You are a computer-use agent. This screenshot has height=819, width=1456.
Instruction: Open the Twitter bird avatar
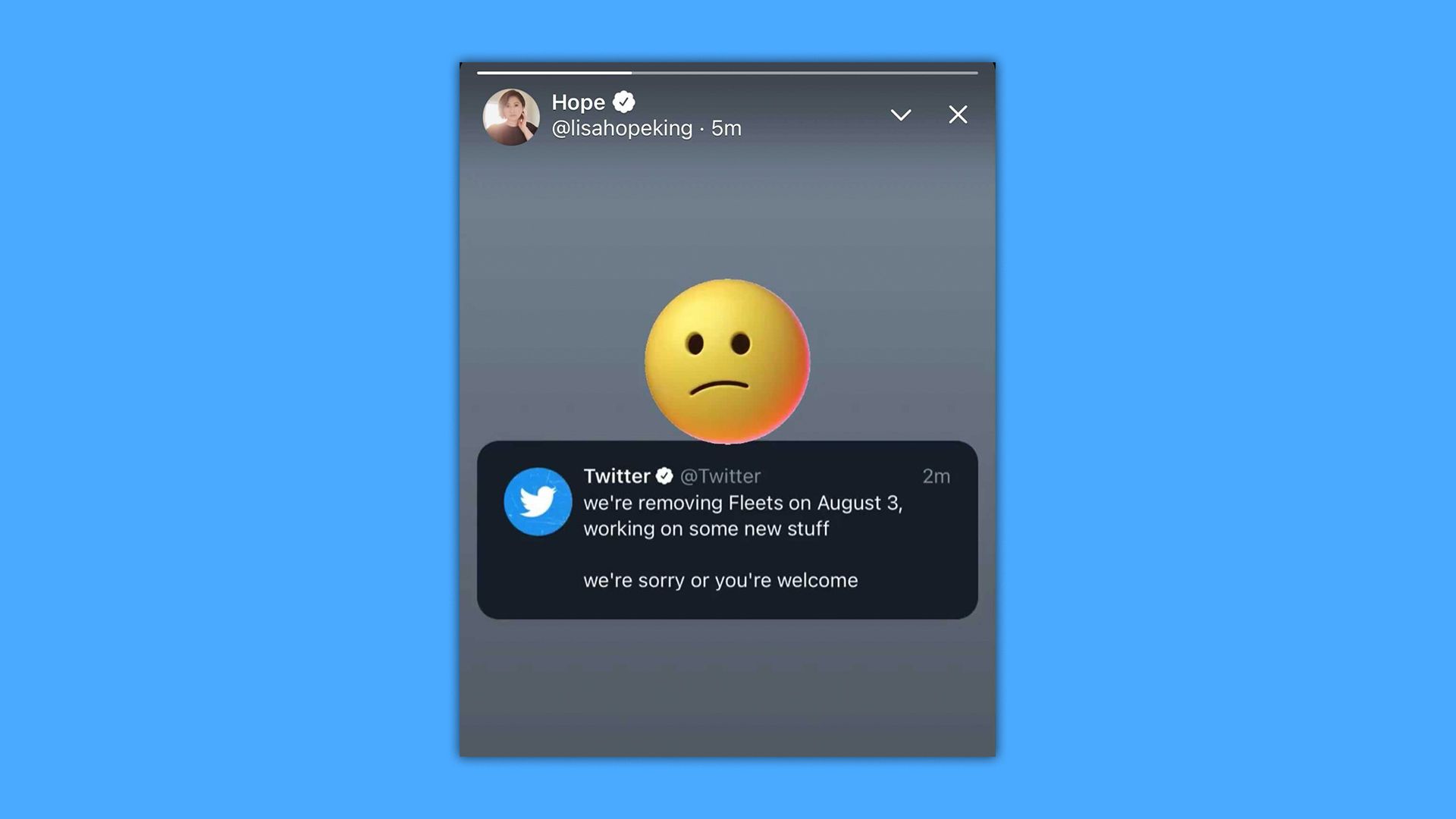pos(538,501)
